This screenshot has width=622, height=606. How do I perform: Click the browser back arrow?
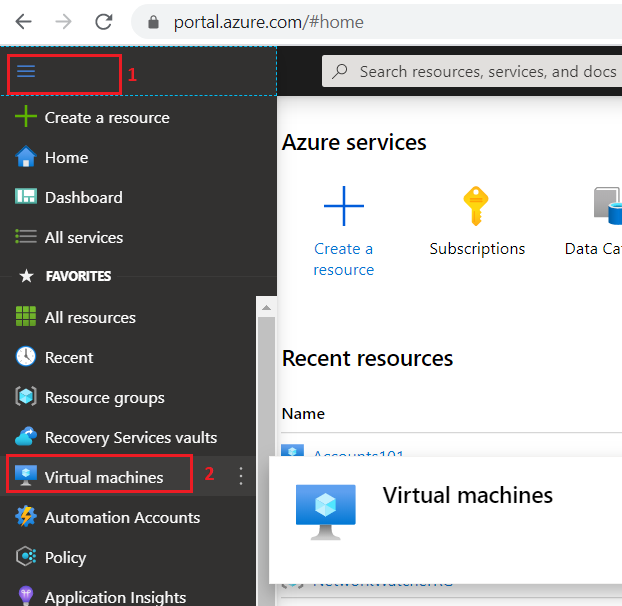[23, 21]
